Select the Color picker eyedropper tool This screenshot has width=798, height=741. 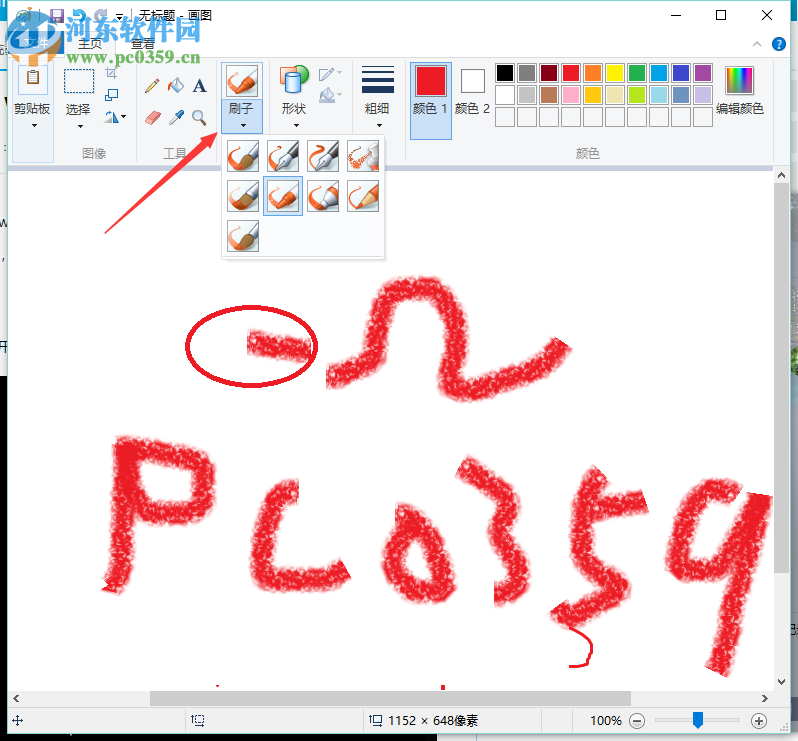point(176,118)
